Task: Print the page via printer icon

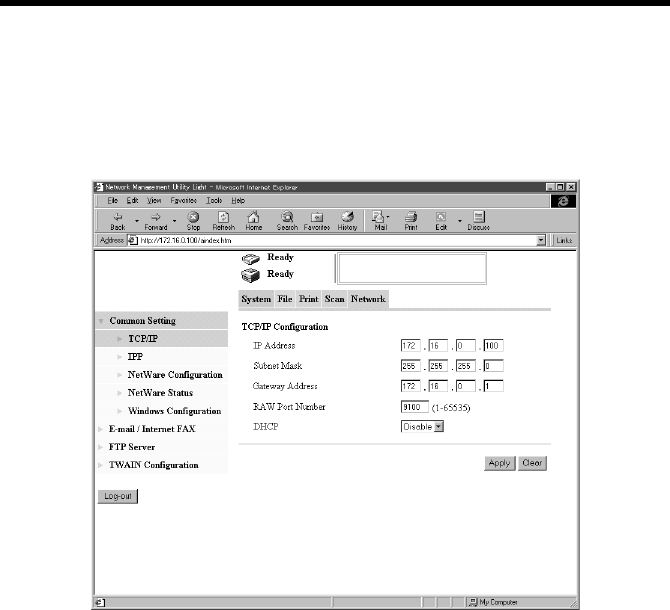Action: tap(411, 217)
